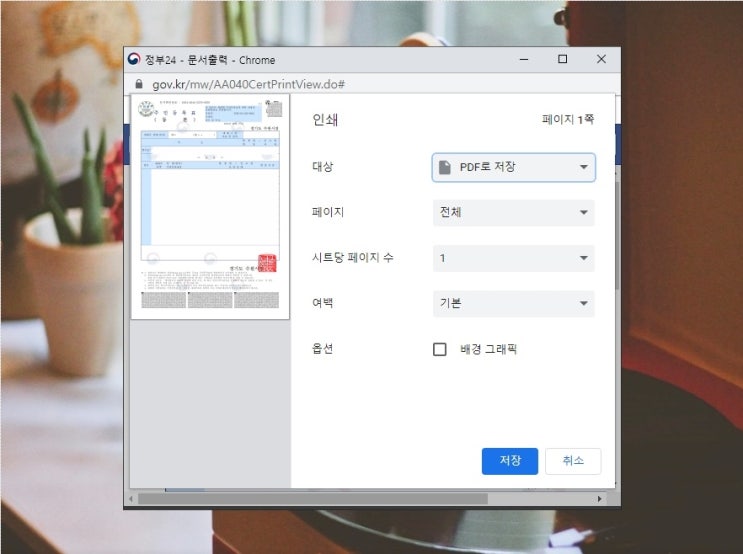Screen dimensions: 743x554
Task: Click the gov.kr URL text in the address bar
Action: 248,84
